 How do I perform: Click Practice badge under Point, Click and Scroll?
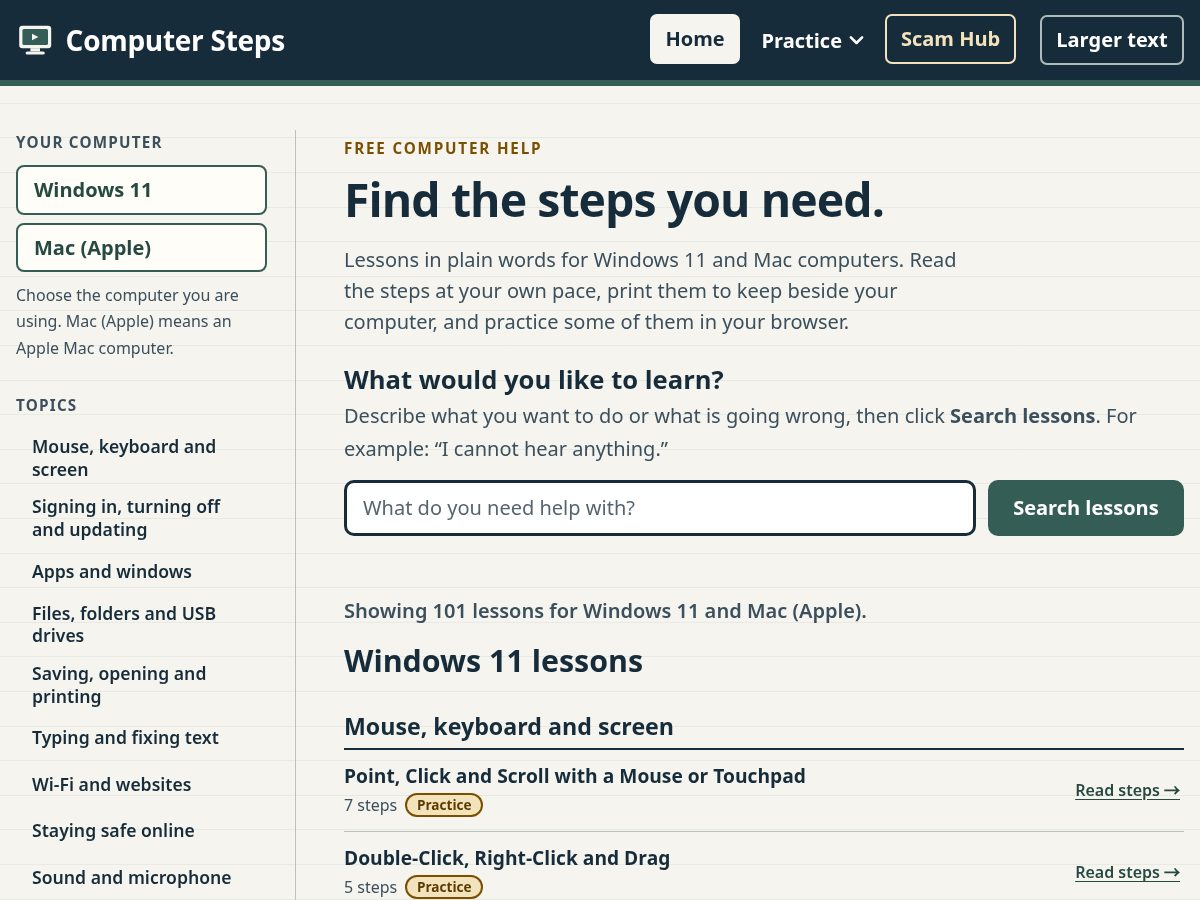[444, 805]
